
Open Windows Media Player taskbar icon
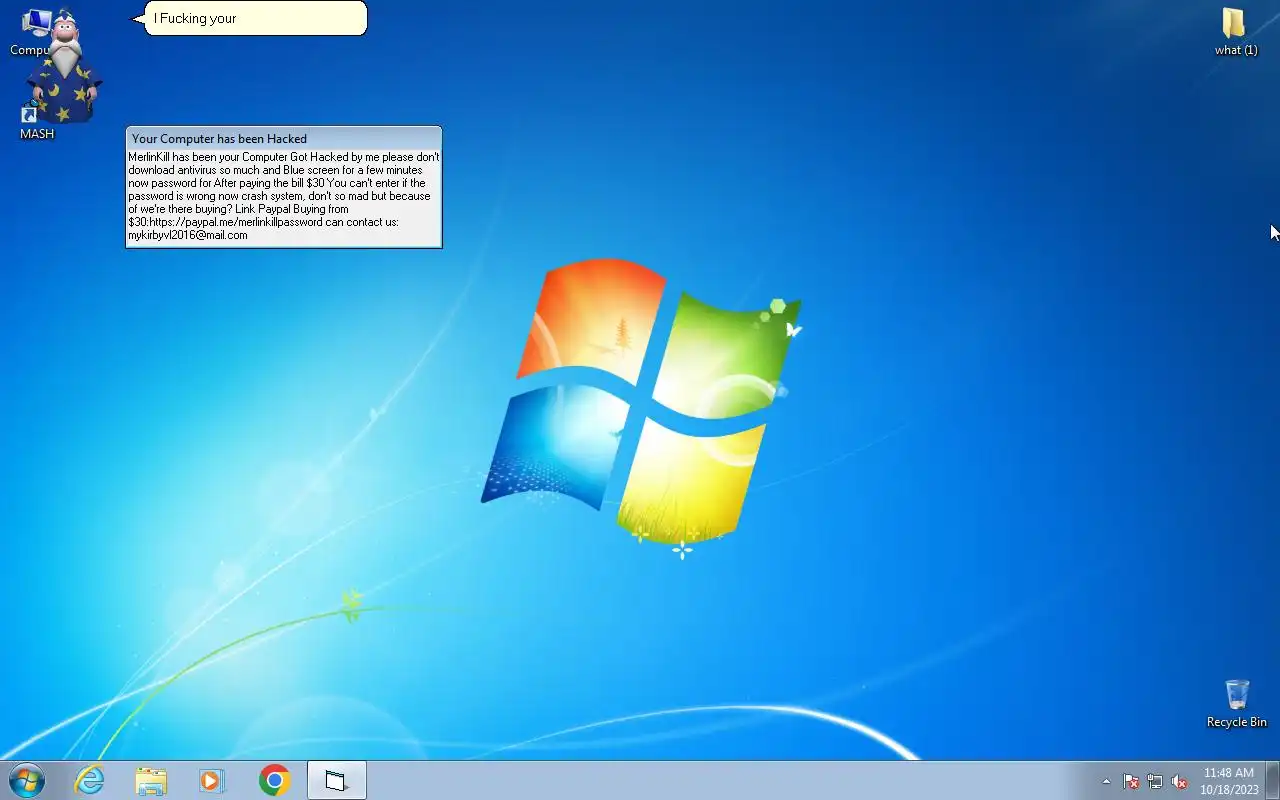point(212,780)
